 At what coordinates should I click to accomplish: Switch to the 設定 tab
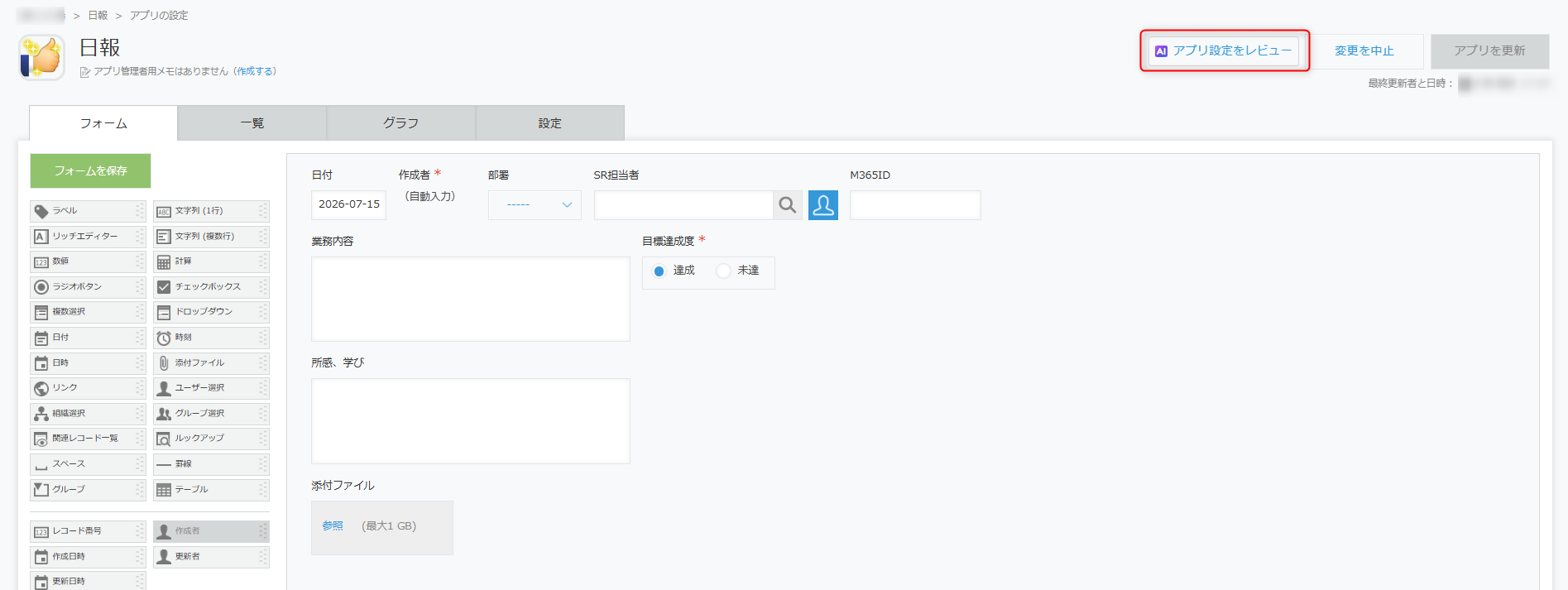coord(550,123)
